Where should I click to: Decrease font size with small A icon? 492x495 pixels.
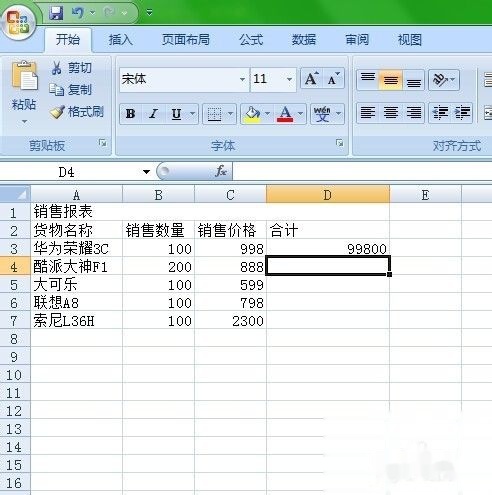click(333, 79)
